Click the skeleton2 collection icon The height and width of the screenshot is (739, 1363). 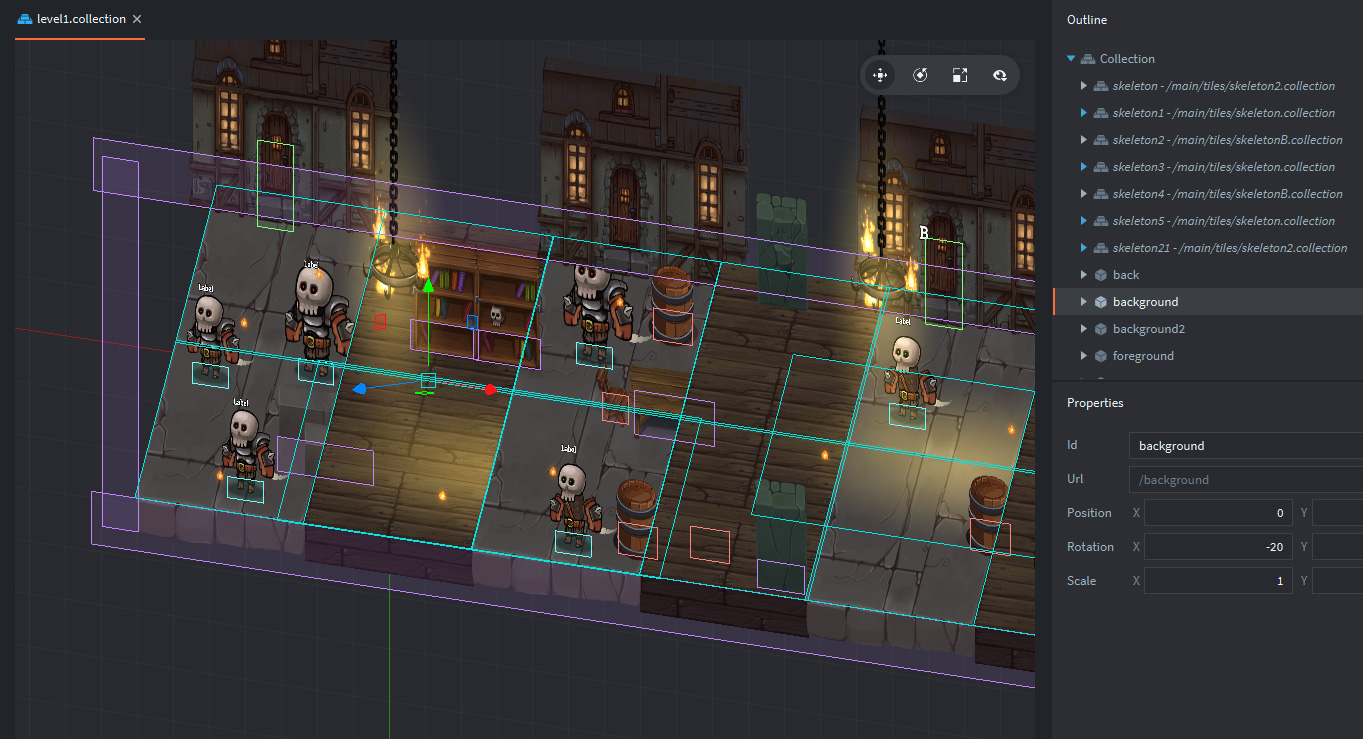coord(1101,140)
